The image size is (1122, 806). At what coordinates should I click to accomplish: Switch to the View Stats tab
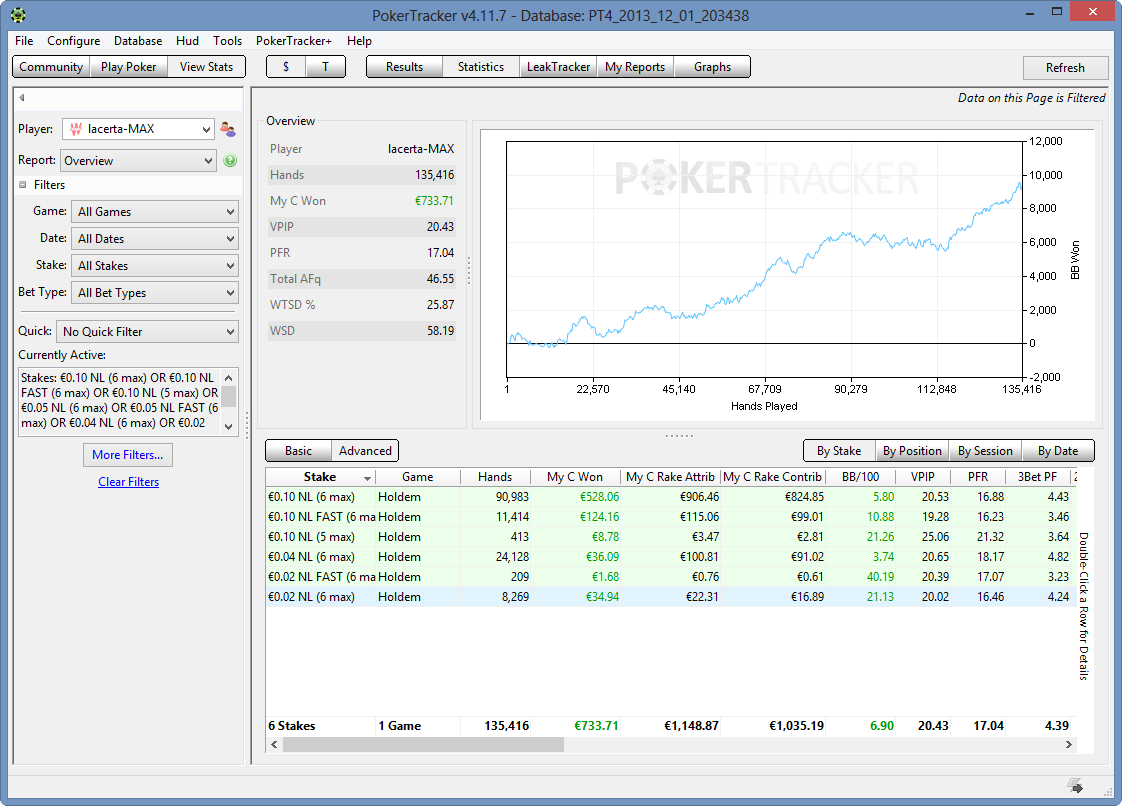[206, 67]
